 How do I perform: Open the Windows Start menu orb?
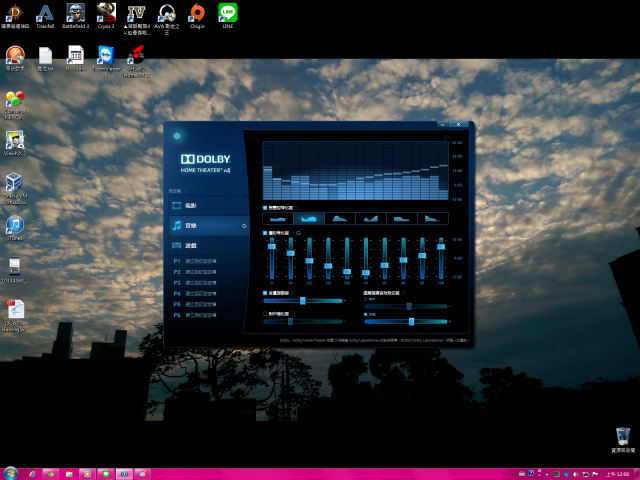pyautogui.click(x=11, y=473)
